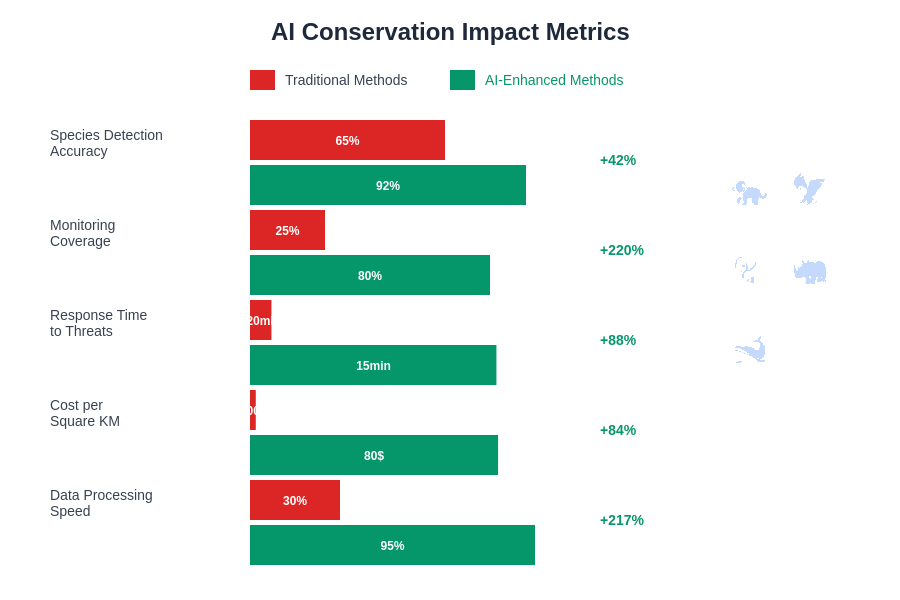Click the 92% Species Detection green bar
This screenshot has width=900, height=600.
(388, 185)
